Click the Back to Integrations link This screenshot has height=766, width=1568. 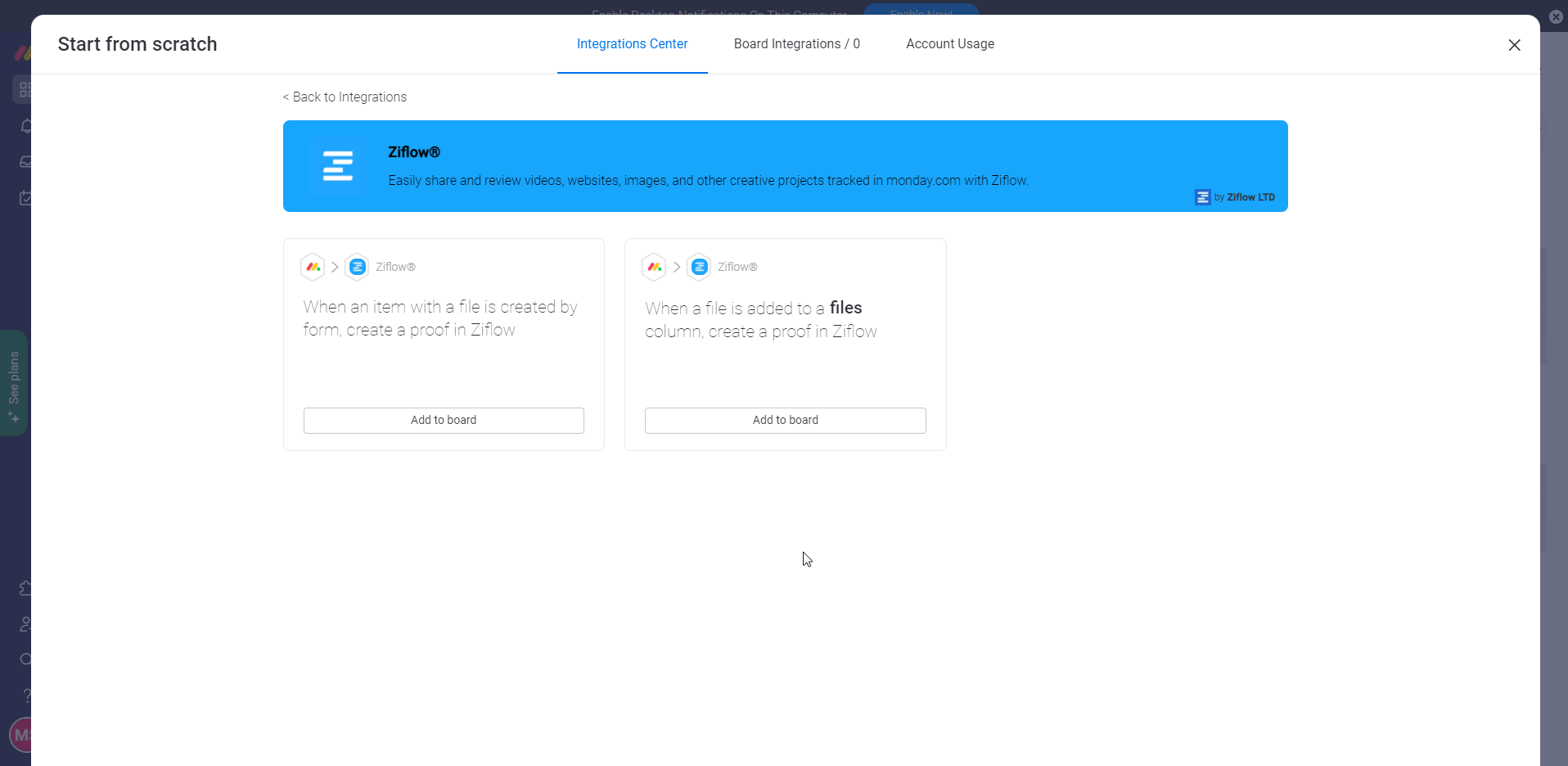(345, 97)
